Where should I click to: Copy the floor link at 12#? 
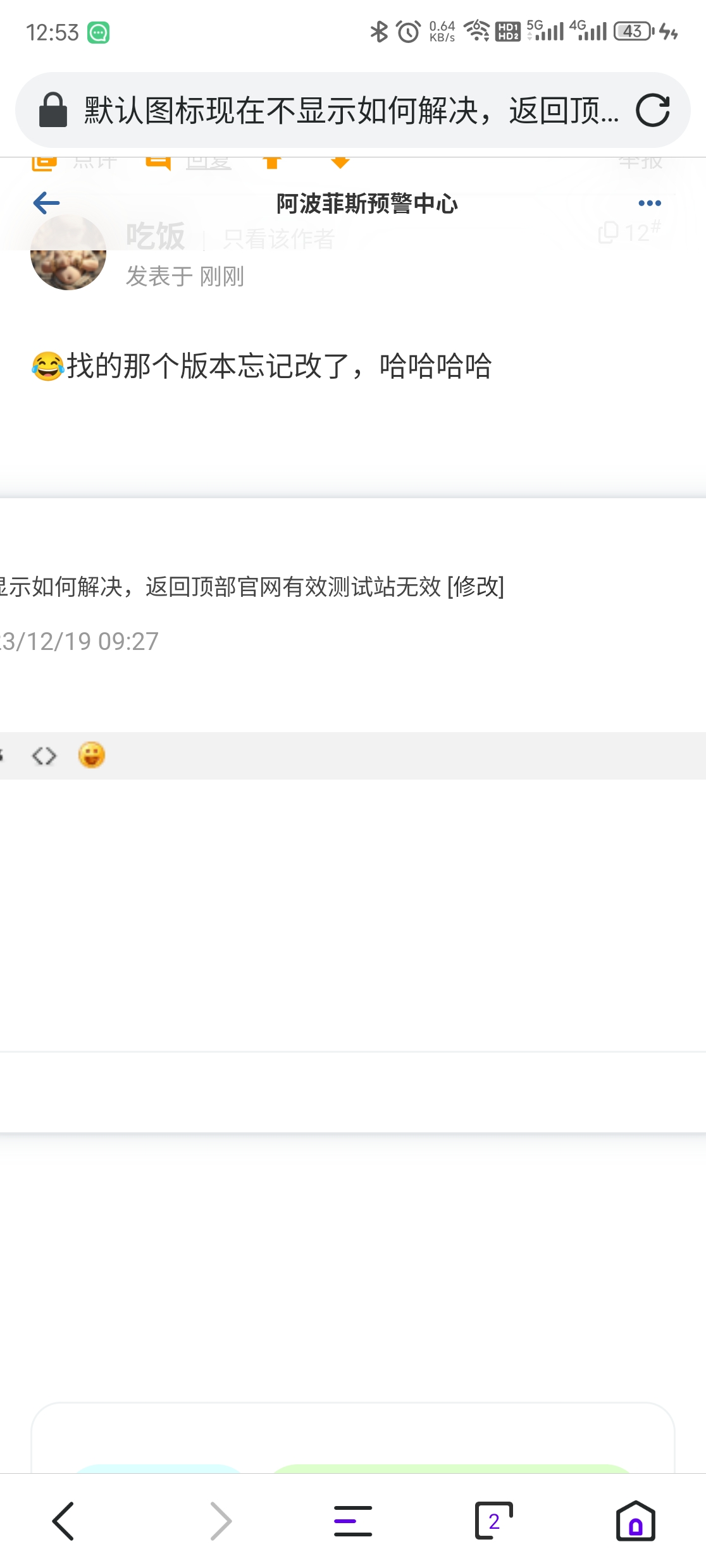click(629, 231)
